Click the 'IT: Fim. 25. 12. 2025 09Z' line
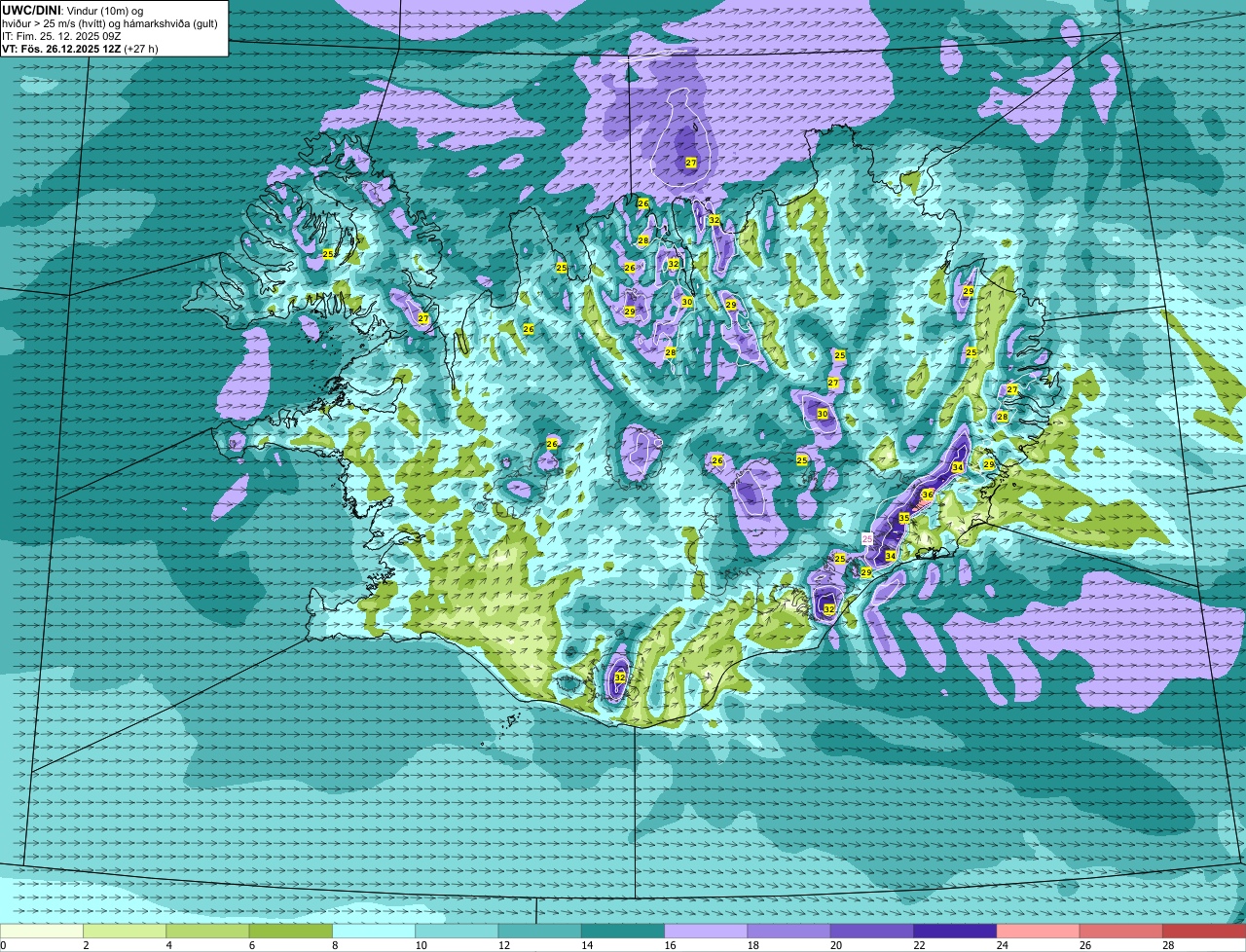 pos(61,35)
